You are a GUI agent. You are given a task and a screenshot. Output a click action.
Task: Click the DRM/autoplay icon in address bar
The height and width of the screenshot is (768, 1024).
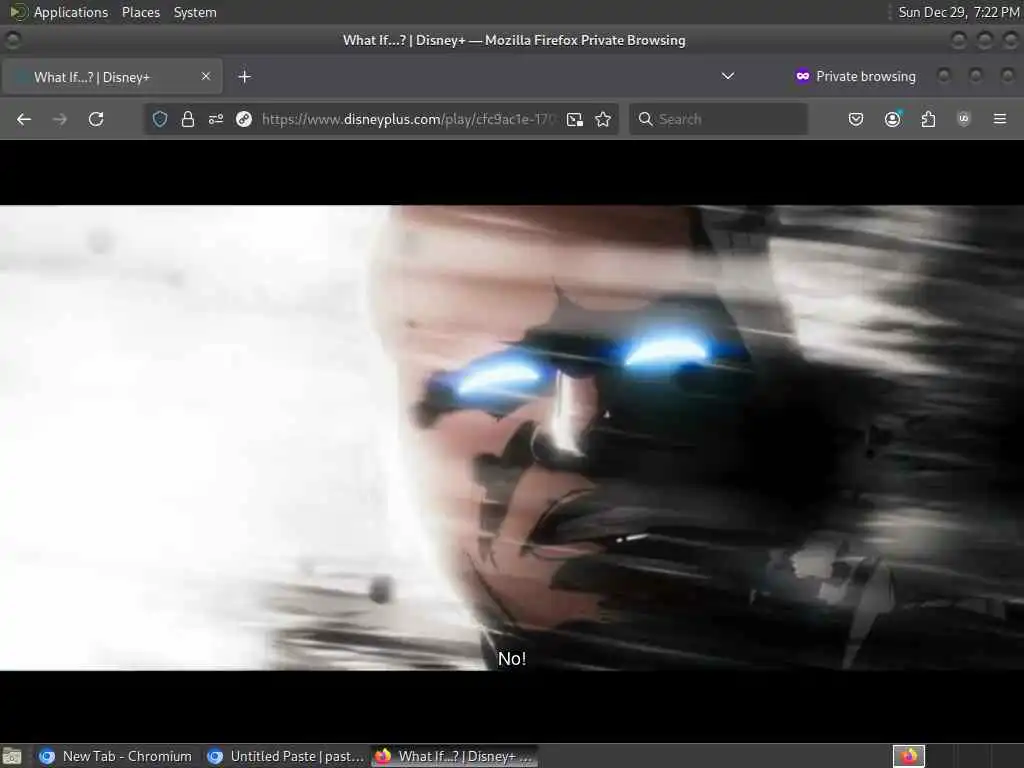point(244,119)
